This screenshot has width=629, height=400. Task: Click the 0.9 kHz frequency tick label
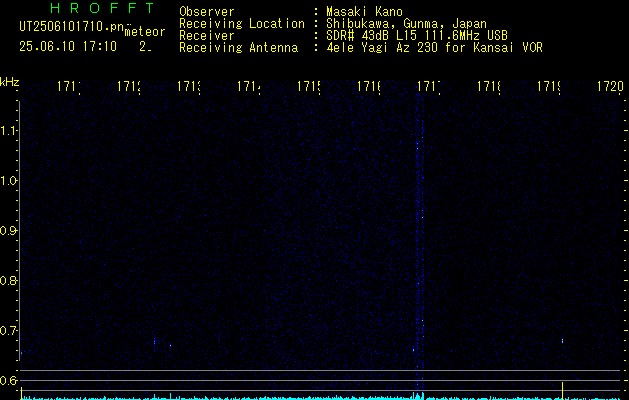[x=8, y=230]
